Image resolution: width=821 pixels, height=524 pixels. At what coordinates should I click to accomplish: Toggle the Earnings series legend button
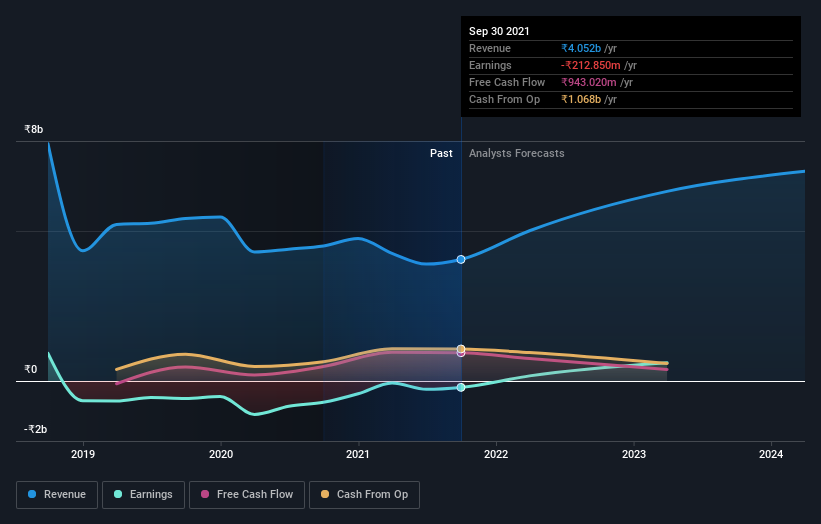[143, 495]
